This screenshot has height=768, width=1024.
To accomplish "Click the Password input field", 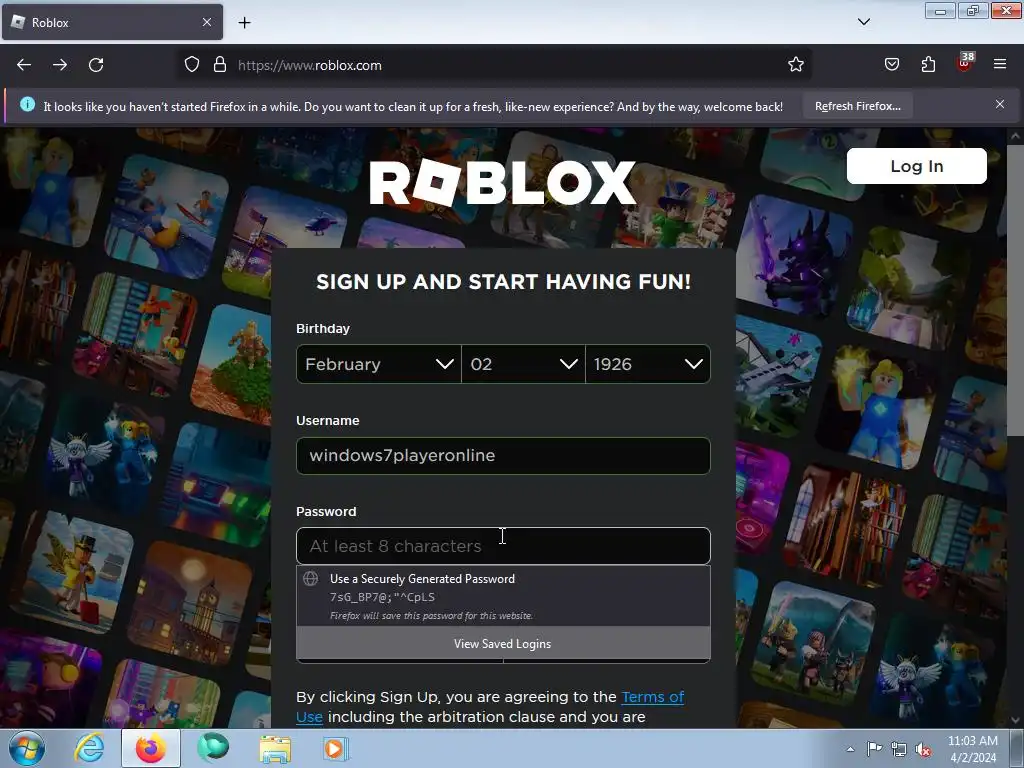I will pyautogui.click(x=503, y=546).
